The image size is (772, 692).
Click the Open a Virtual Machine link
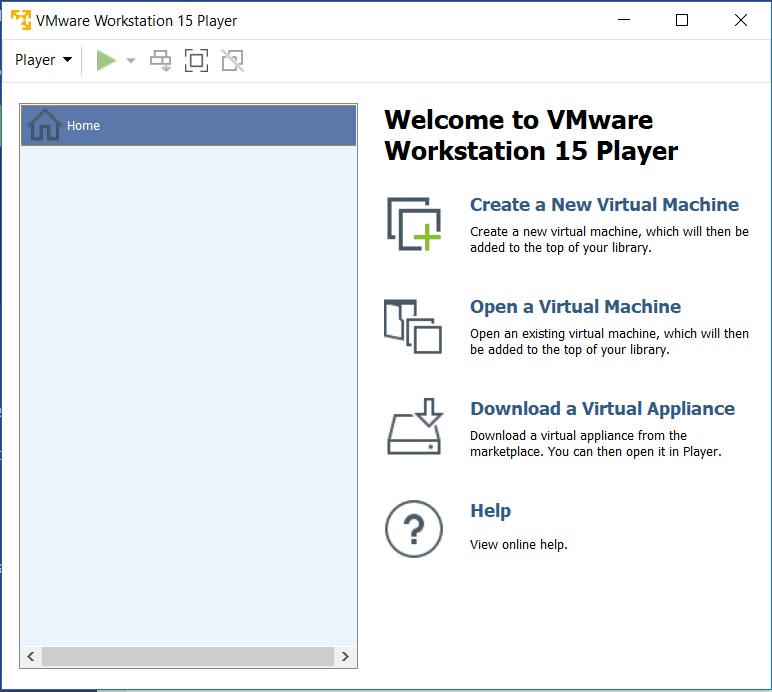coord(575,307)
